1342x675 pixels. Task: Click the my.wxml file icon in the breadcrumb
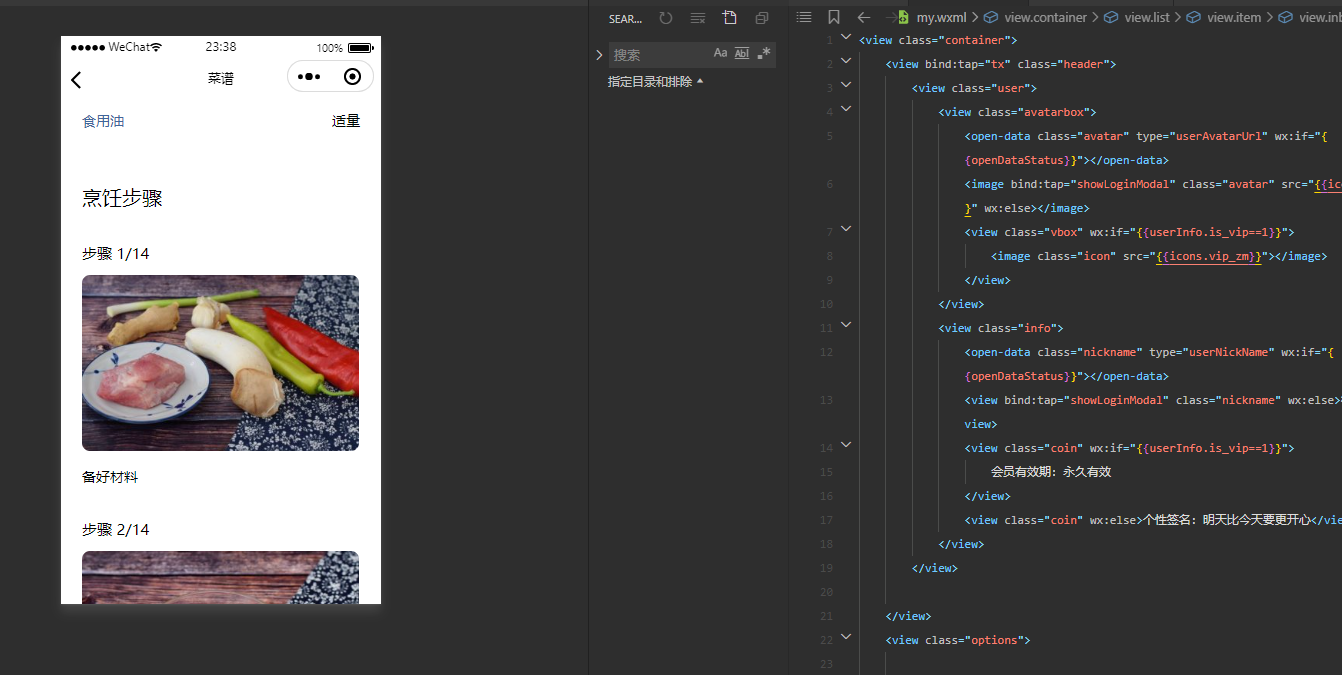(903, 17)
